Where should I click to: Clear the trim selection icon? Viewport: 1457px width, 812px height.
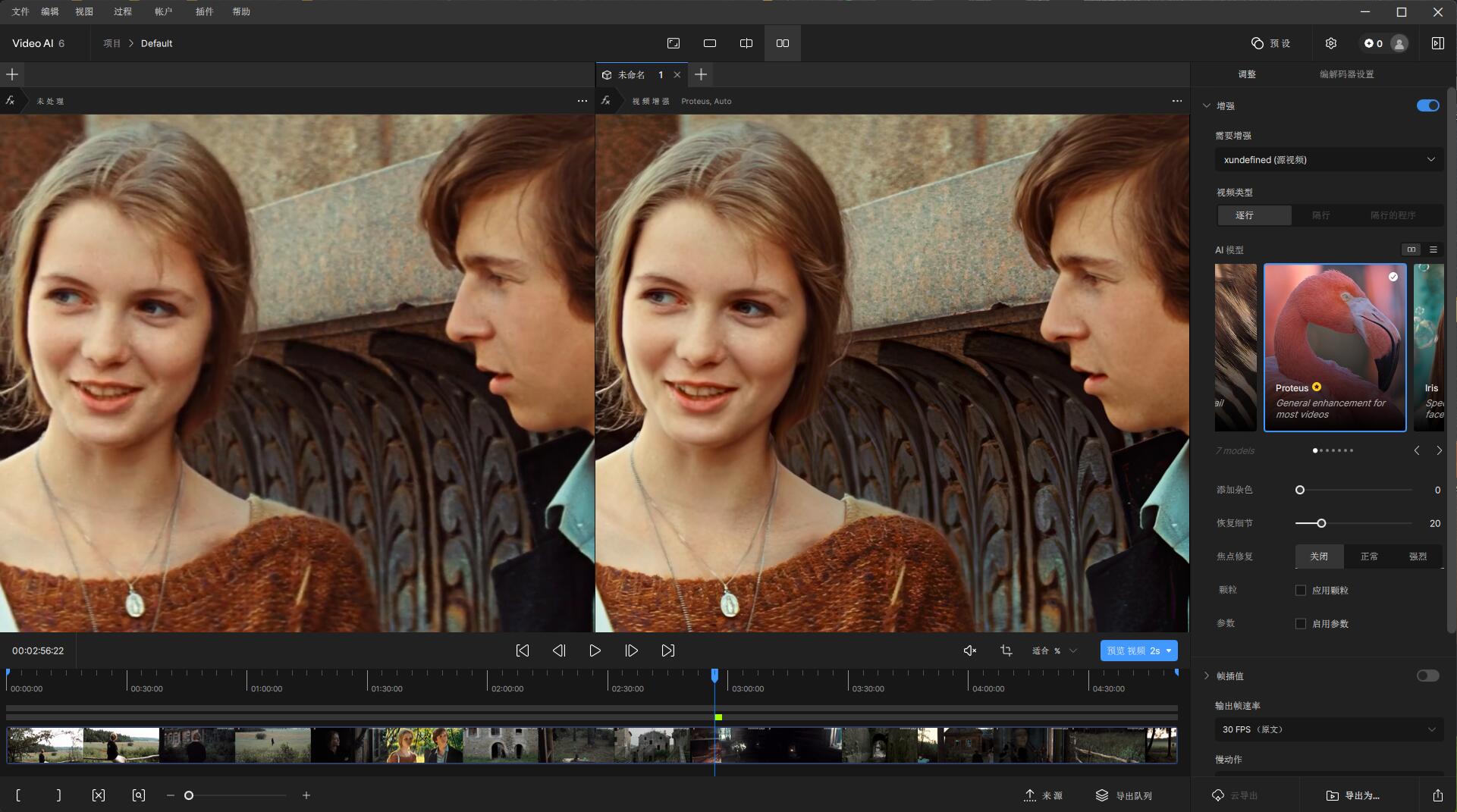99,795
